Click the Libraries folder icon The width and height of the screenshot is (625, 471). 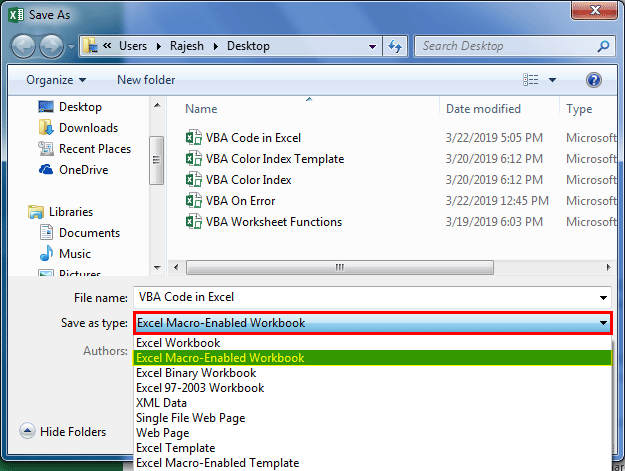(x=36, y=212)
